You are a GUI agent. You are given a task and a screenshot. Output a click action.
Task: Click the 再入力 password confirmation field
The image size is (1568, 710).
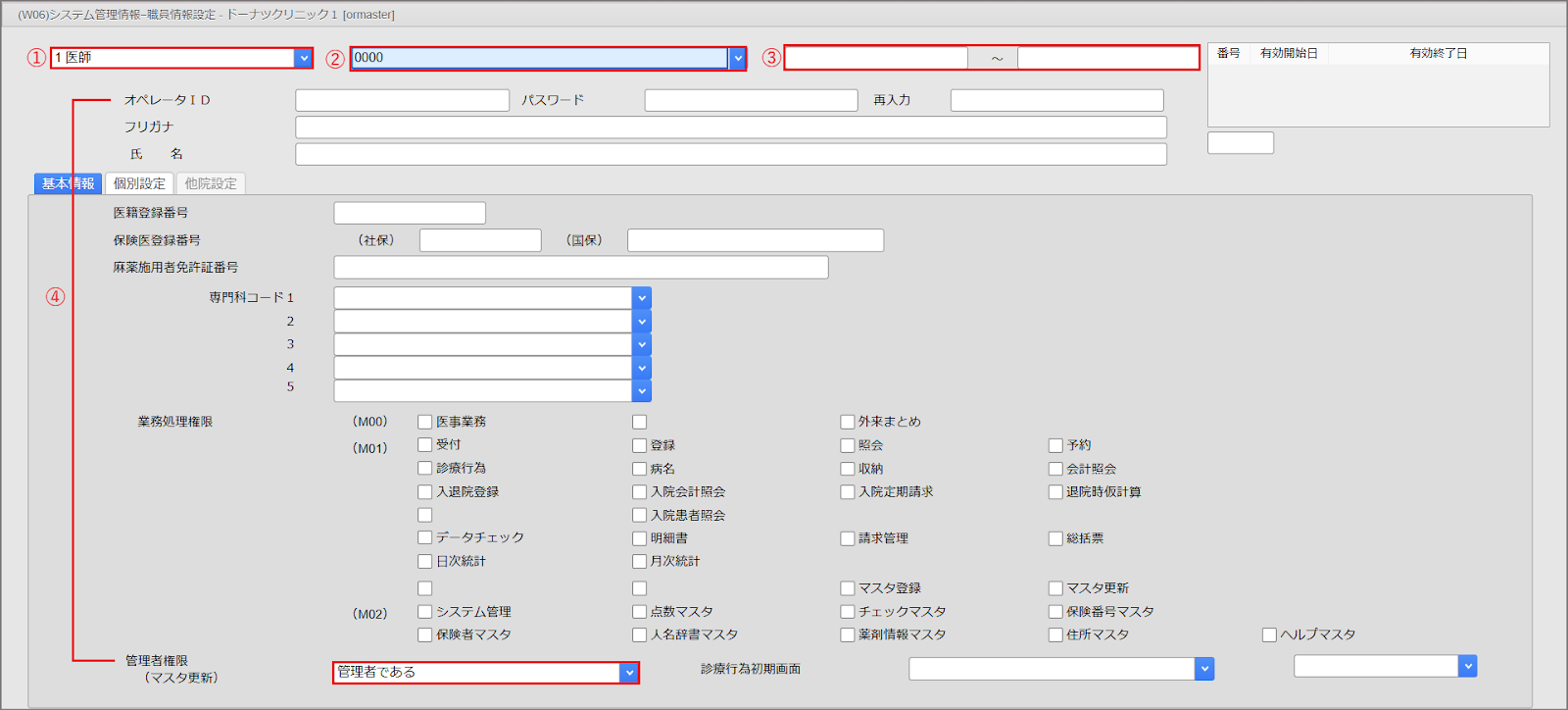click(x=1057, y=100)
